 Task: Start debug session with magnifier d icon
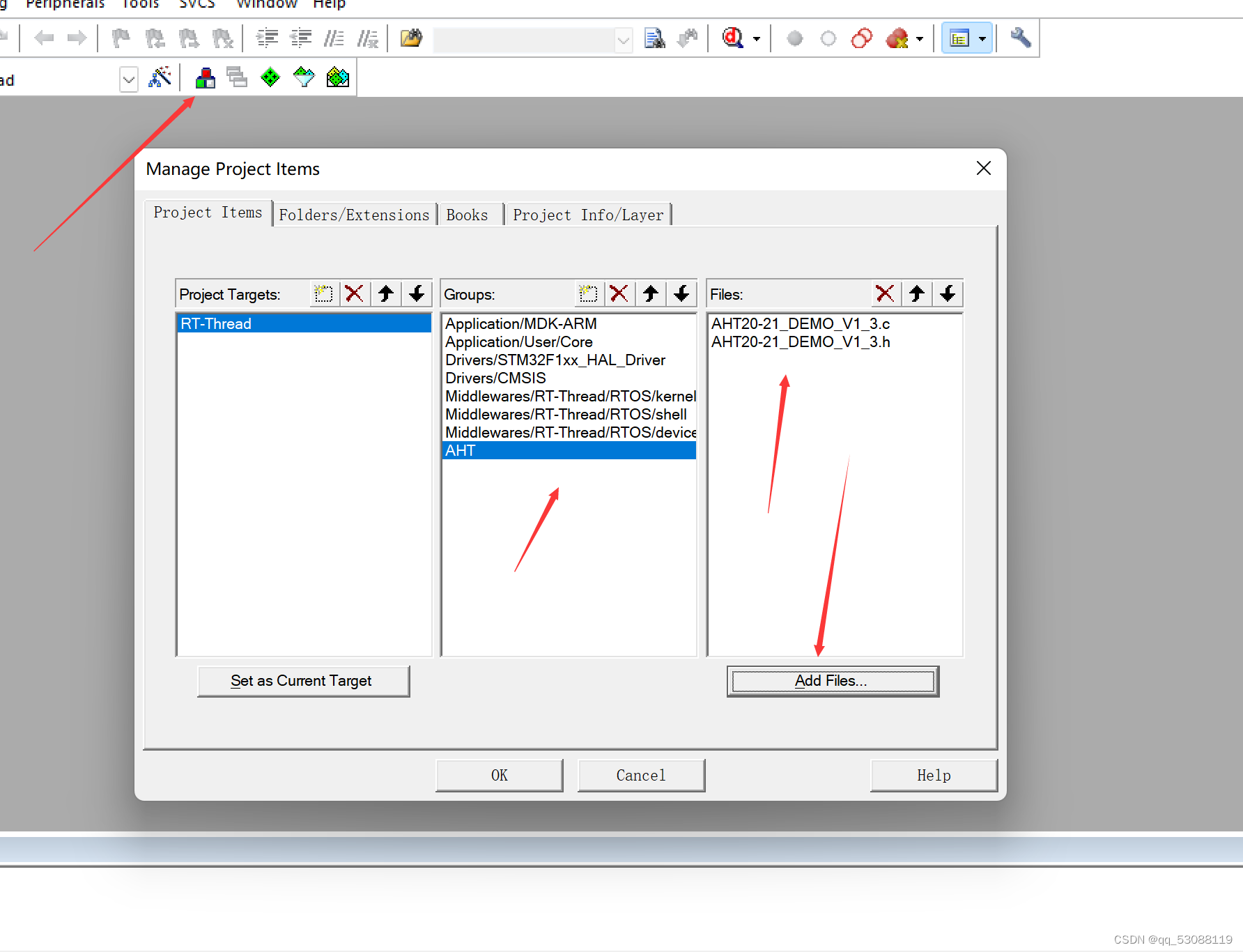pos(733,38)
